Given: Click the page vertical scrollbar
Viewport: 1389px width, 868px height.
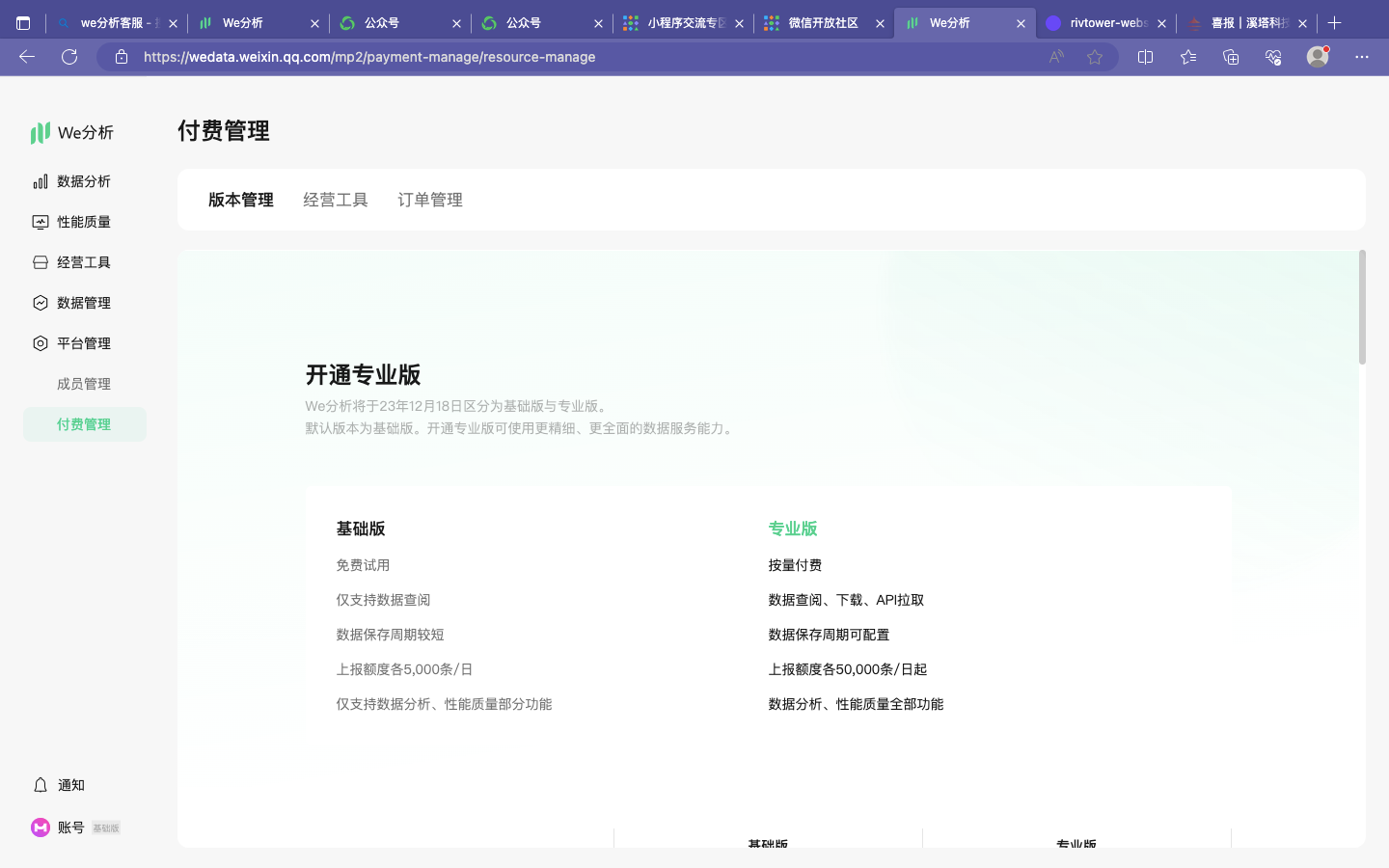Looking at the screenshot, I should (x=1362, y=307).
